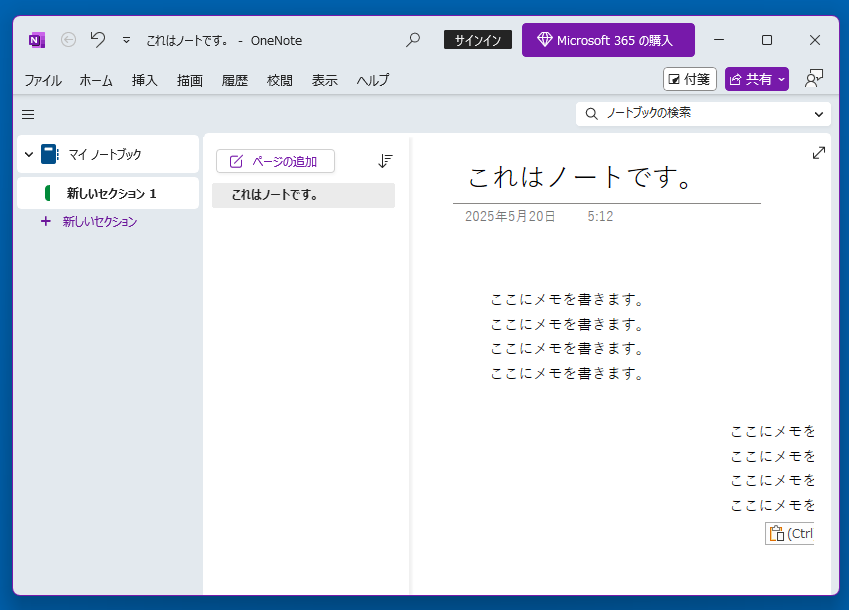849x610 pixels.
Task: Toggle the navigation pane hamburger icon
Action: pyautogui.click(x=28, y=114)
